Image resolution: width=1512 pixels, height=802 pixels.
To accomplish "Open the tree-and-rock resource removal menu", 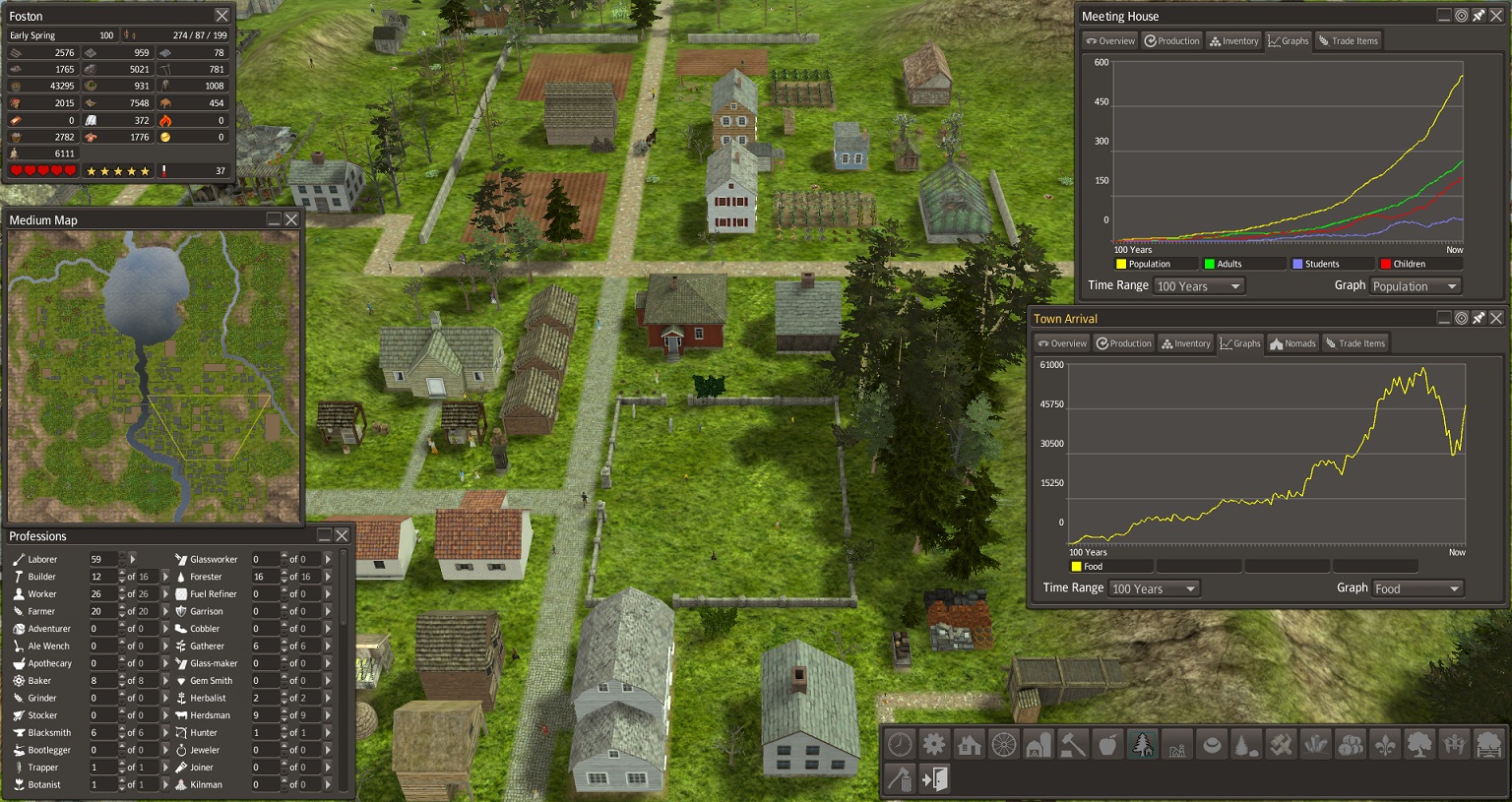I will (x=1246, y=744).
